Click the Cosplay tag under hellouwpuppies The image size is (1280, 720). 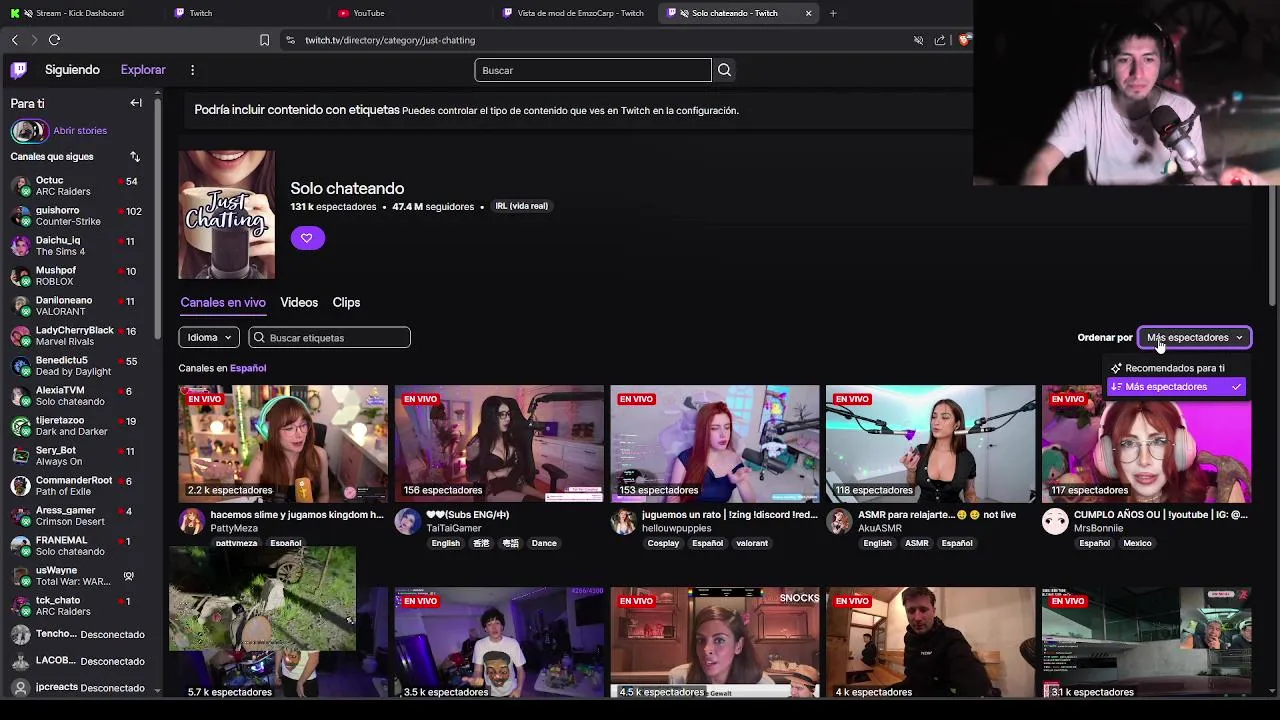[663, 543]
